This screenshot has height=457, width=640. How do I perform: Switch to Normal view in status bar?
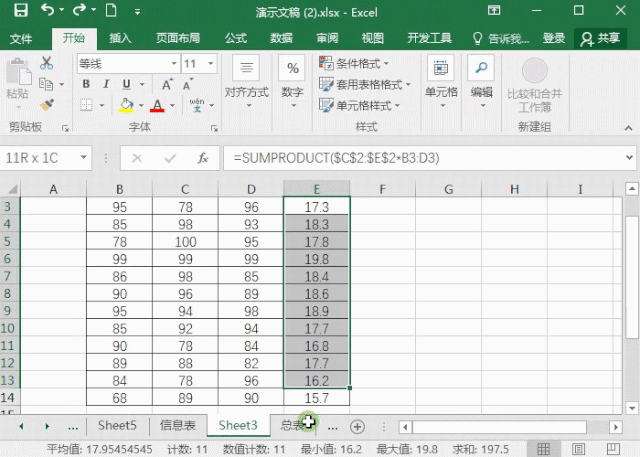pos(543,449)
